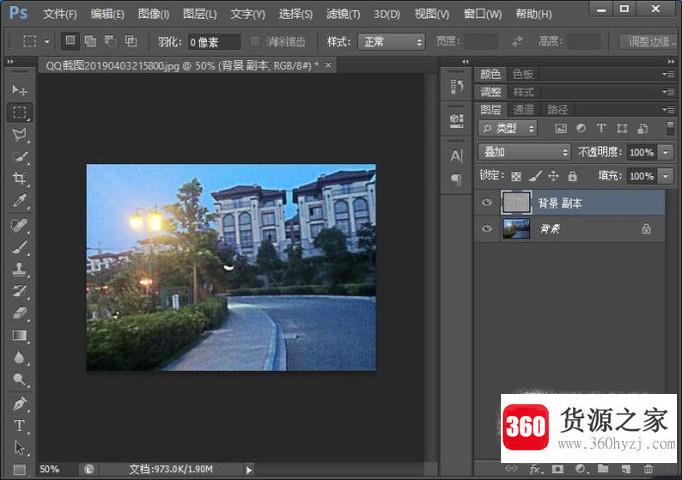The height and width of the screenshot is (480, 682).
Task: Open the 图像(I) menu
Action: pos(153,14)
